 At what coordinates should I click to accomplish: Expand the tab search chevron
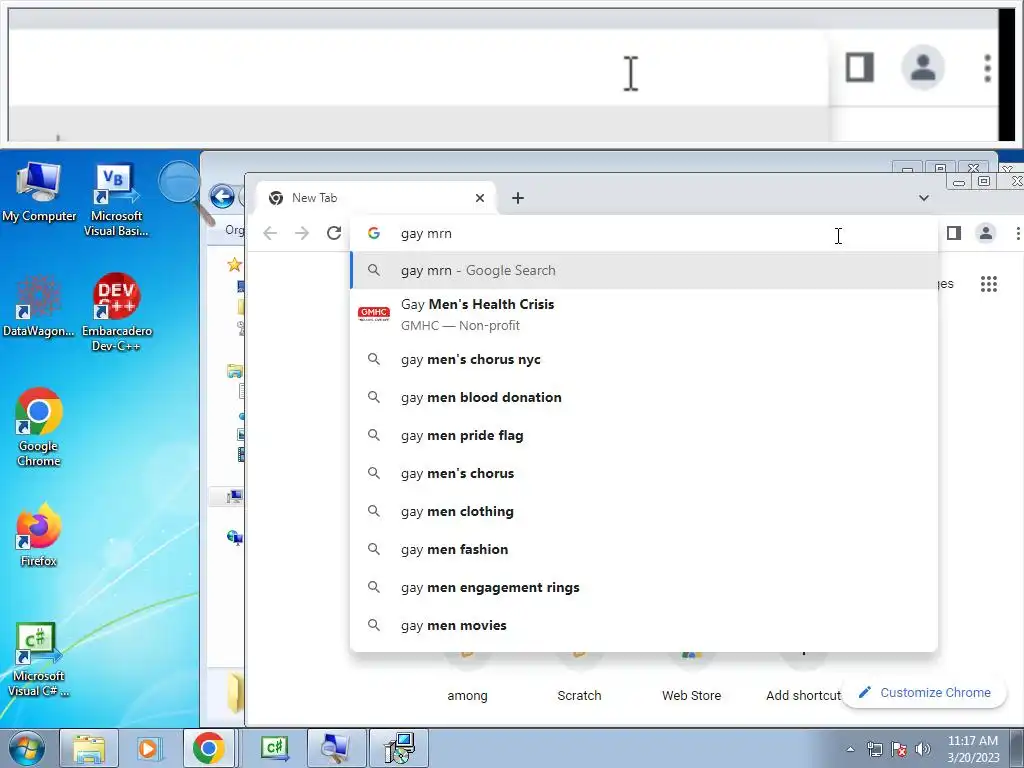coord(923,198)
